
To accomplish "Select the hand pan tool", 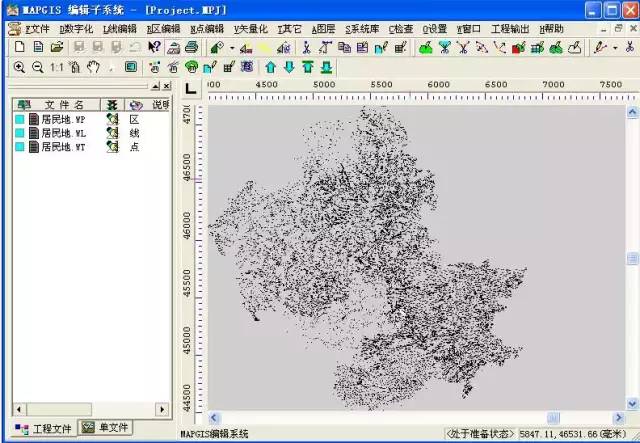I will pyautogui.click(x=93, y=67).
